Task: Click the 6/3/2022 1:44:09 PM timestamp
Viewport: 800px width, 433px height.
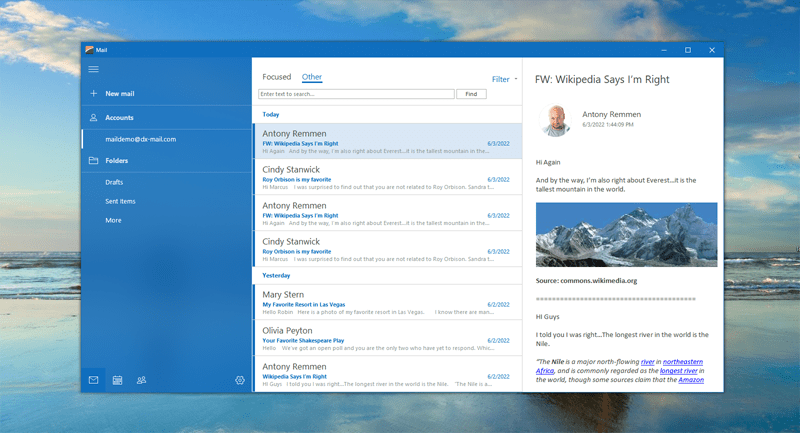Action: point(608,124)
